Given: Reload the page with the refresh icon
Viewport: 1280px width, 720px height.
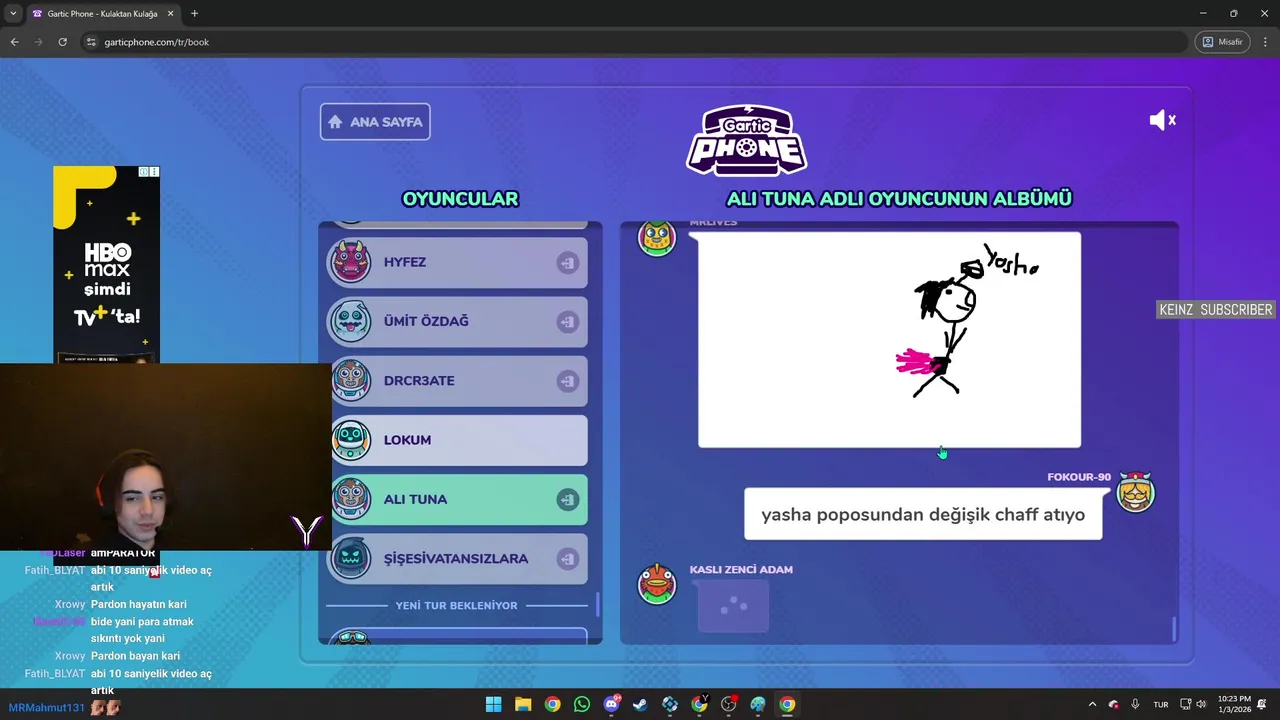Looking at the screenshot, I should tap(62, 42).
